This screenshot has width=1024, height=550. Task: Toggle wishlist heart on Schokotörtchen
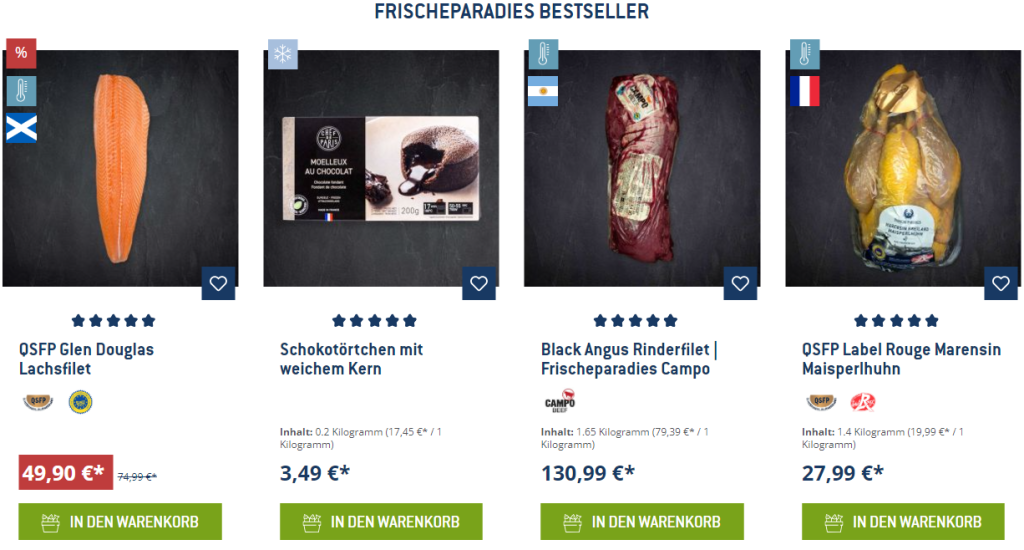(x=479, y=283)
